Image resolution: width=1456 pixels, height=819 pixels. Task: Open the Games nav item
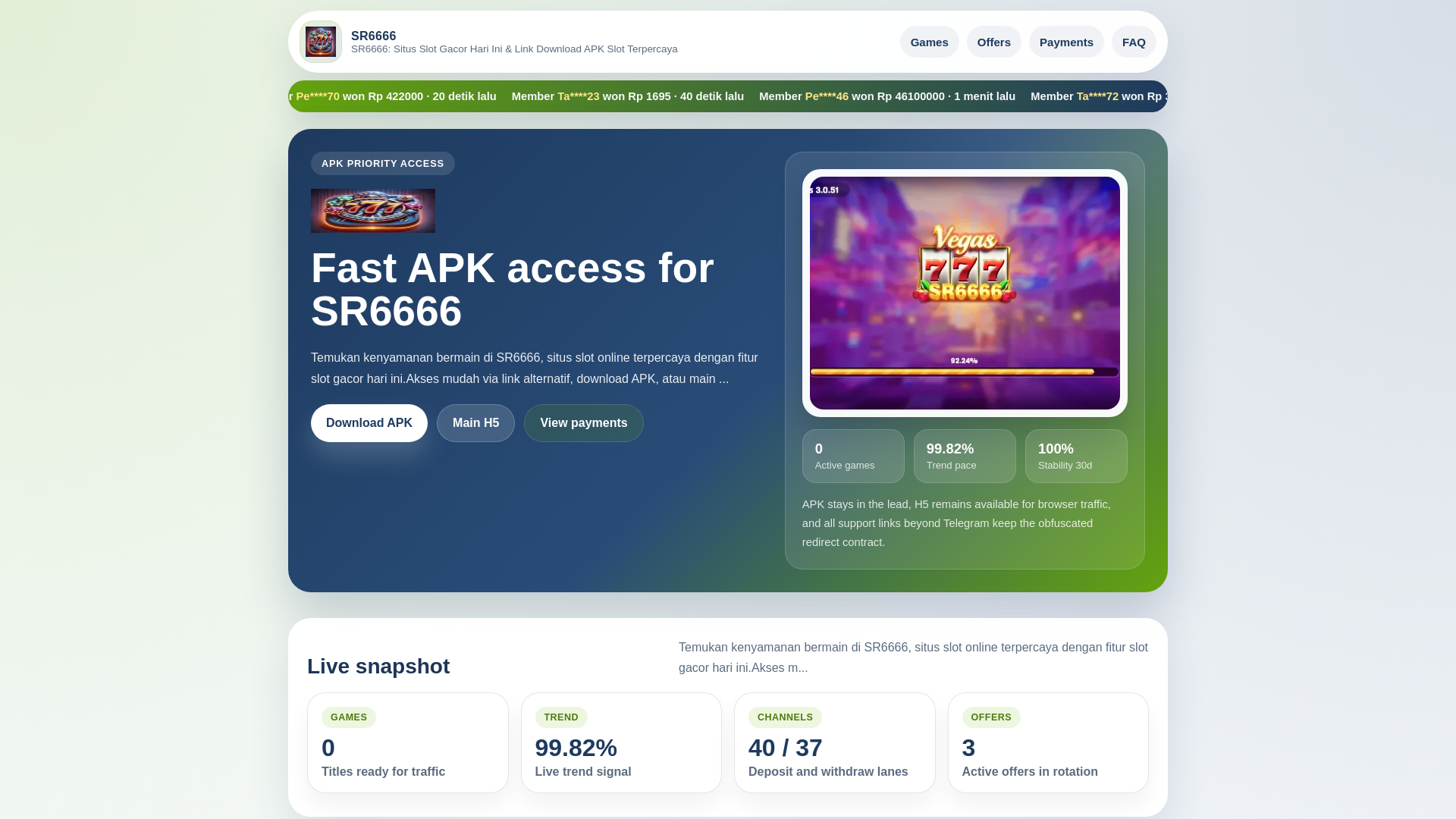(929, 42)
